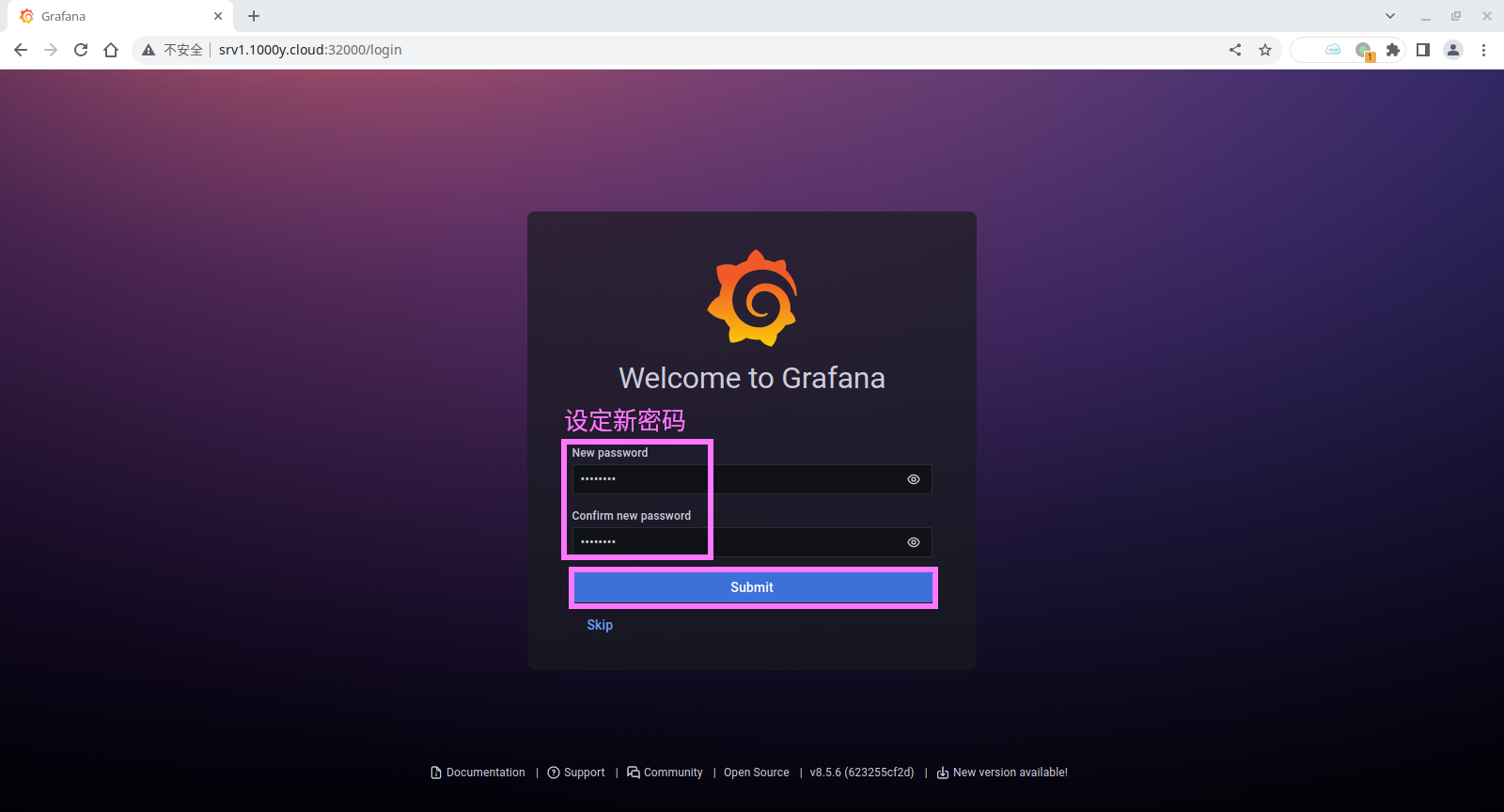Viewport: 1504px width, 812px height.
Task: Show the New password field contents
Action: coord(913,479)
